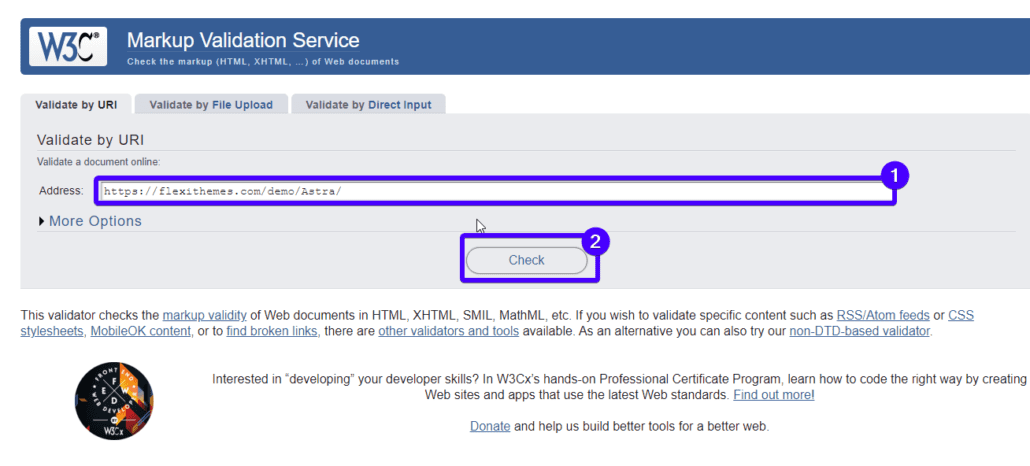
Task: Click the Check button
Action: pyautogui.click(x=527, y=260)
